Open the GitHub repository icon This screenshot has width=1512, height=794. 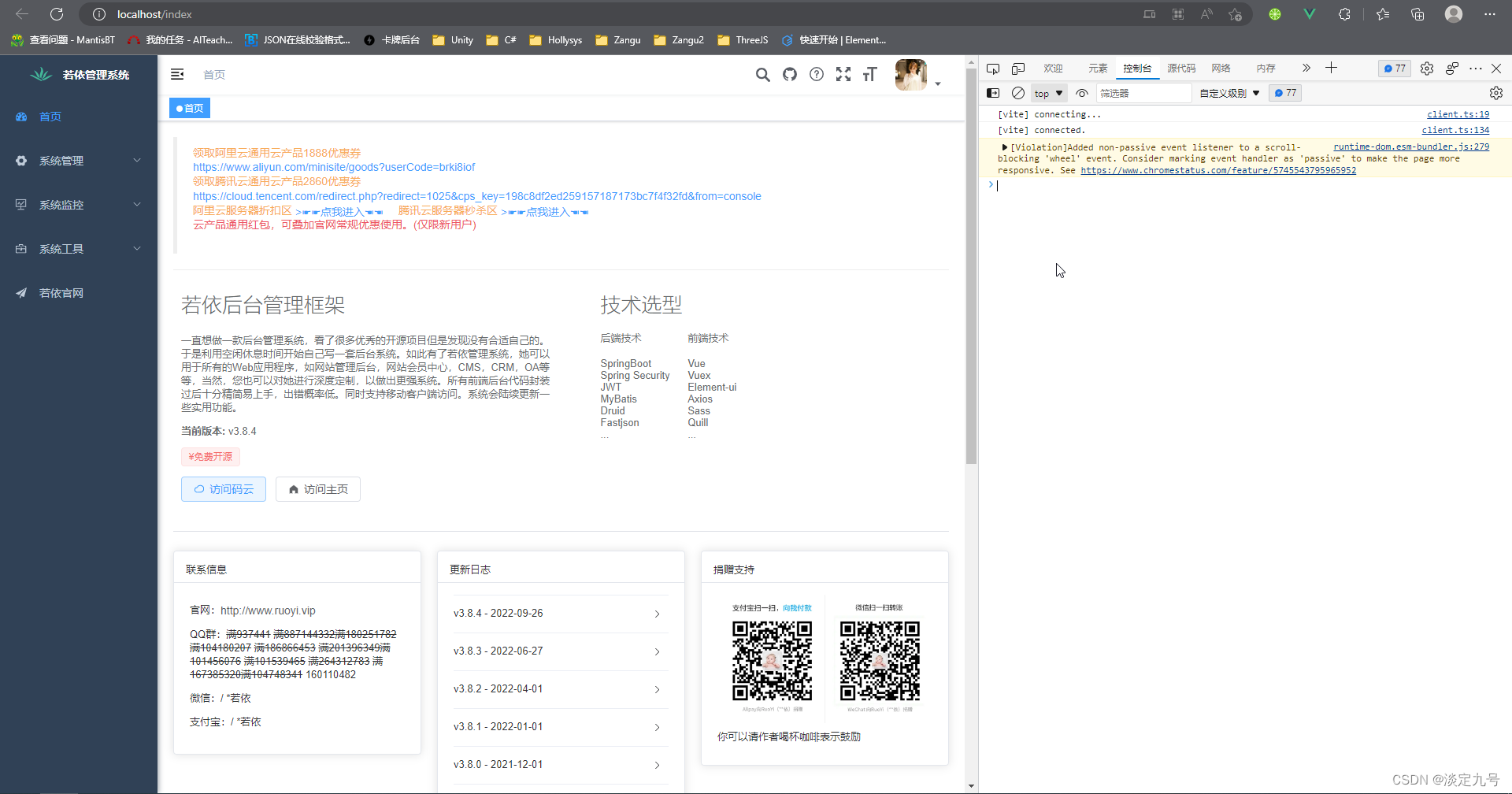789,75
